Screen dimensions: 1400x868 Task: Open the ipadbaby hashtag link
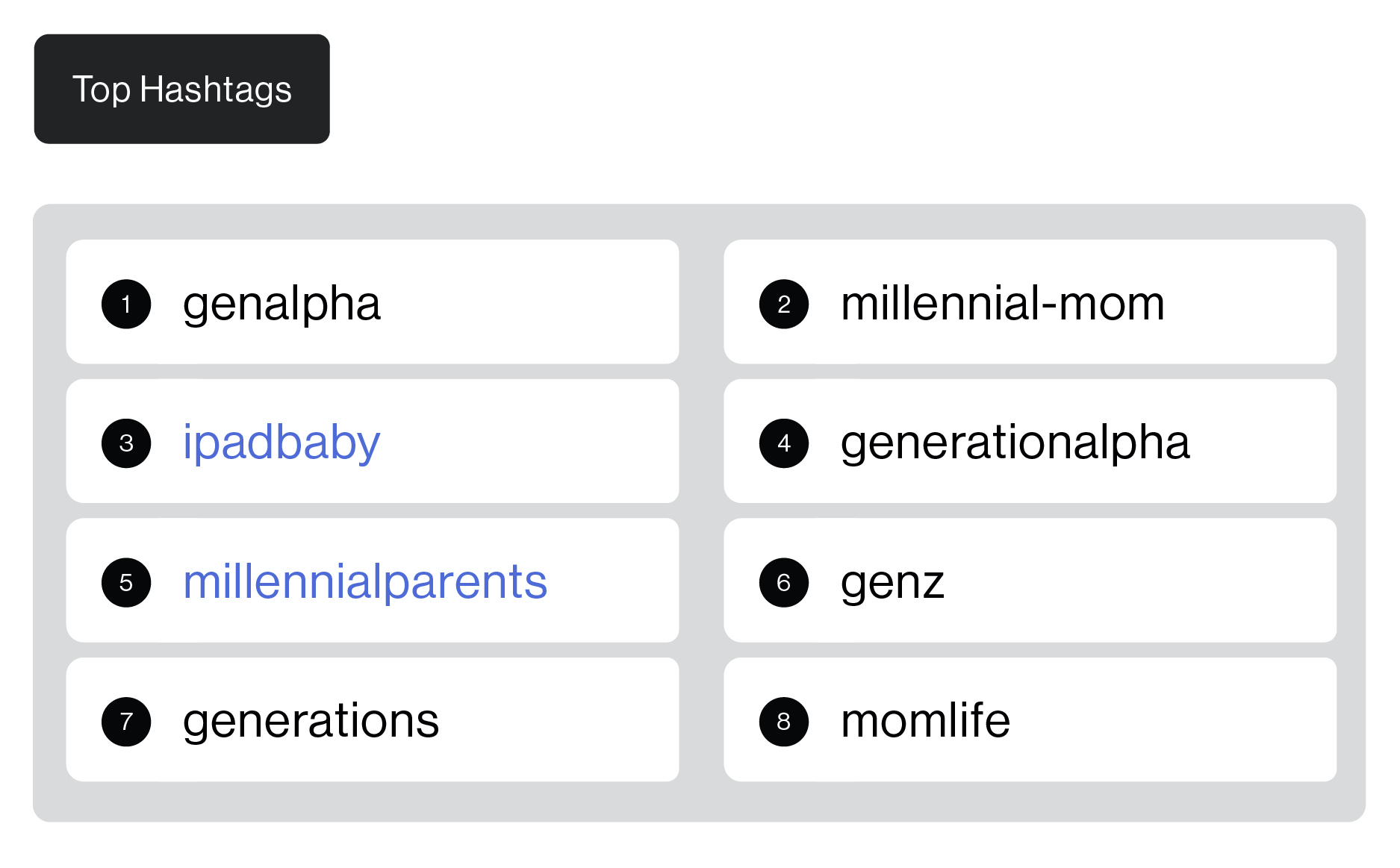[x=281, y=443]
